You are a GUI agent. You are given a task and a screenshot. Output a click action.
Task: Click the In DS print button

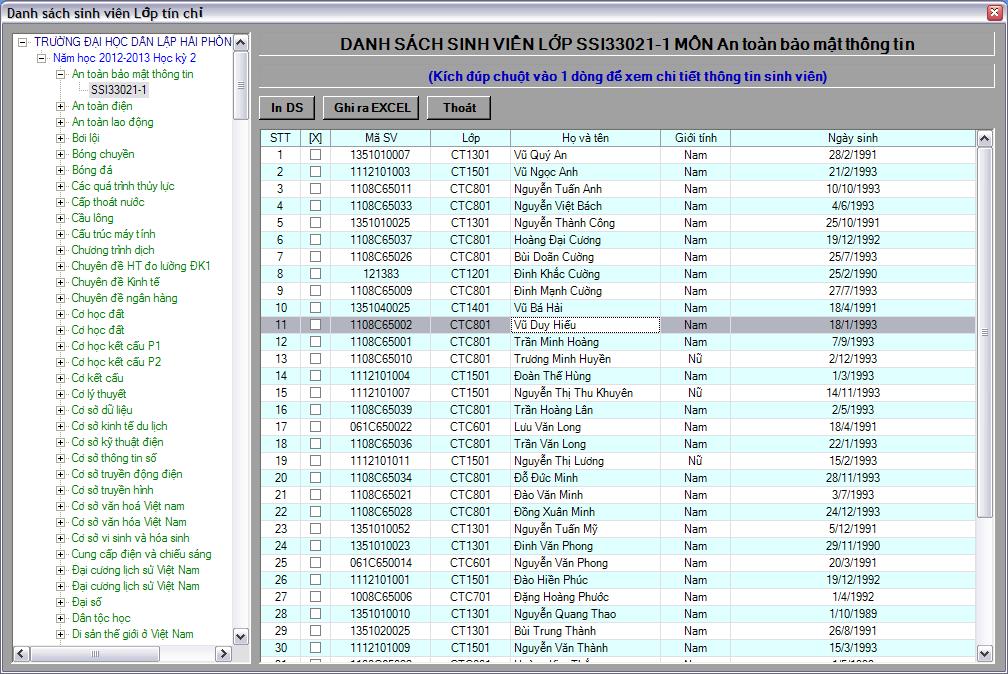287,108
